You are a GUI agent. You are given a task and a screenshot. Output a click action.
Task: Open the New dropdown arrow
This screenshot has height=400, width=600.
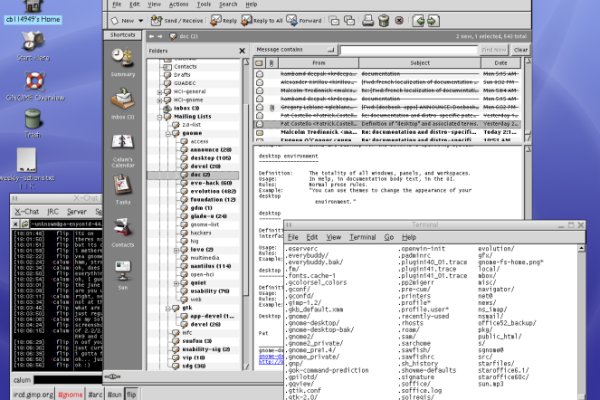pyautogui.click(x=139, y=19)
